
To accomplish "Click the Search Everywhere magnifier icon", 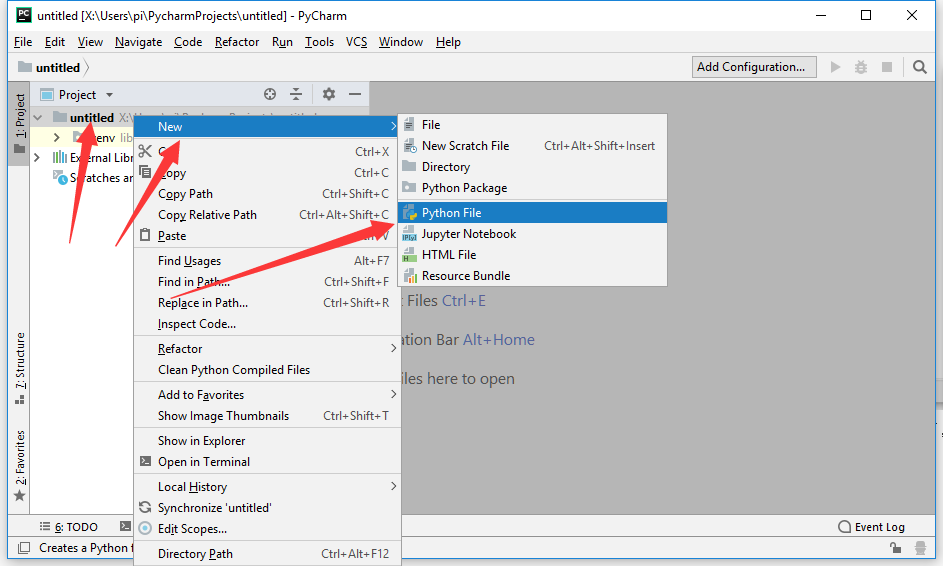I will [920, 67].
